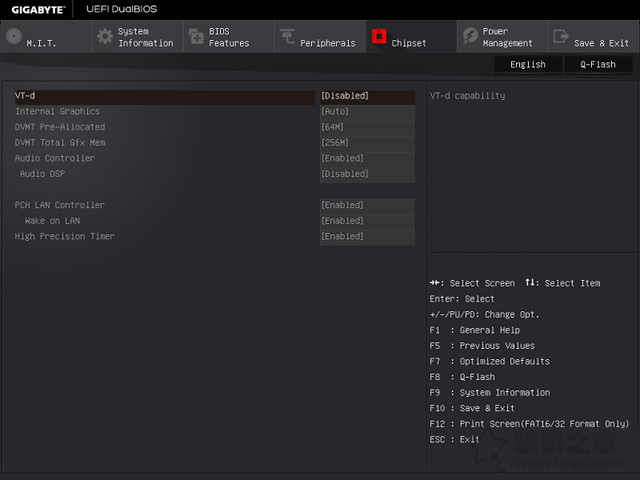Screen dimensions: 640x480
Task: Click the BIOS Features chip icon
Action: tap(195, 37)
